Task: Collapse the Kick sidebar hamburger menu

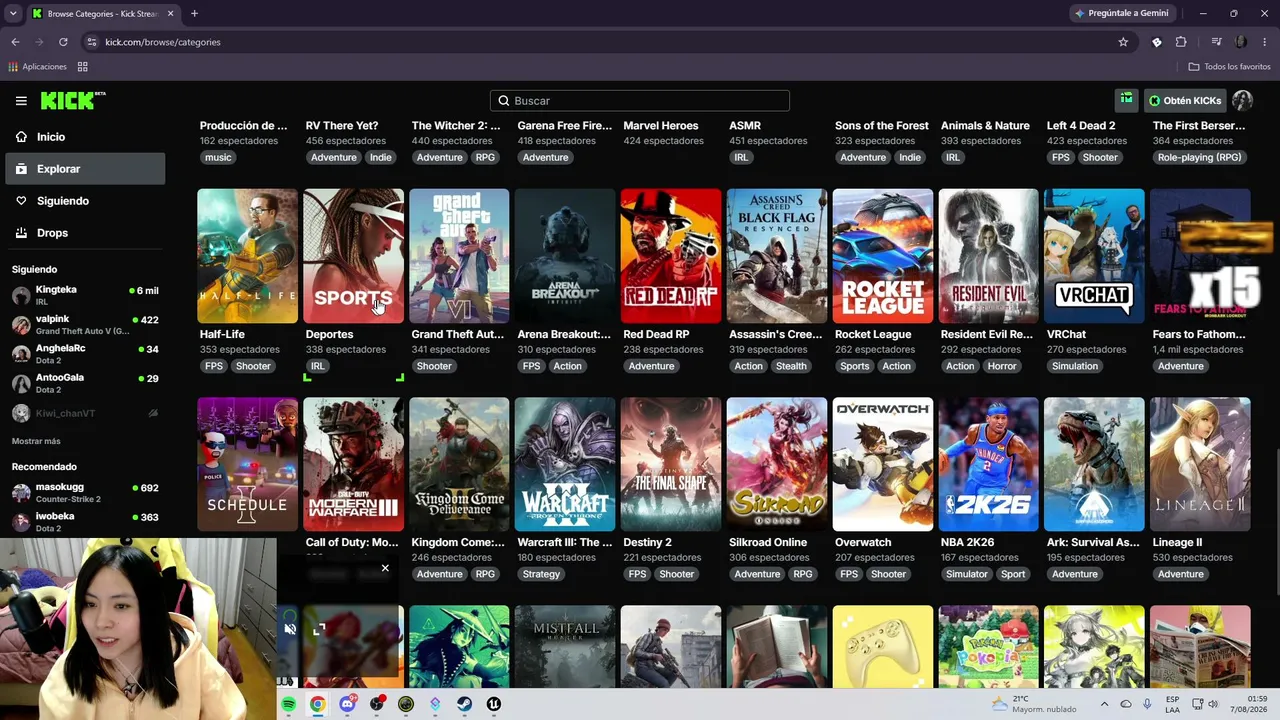Action: (21, 101)
